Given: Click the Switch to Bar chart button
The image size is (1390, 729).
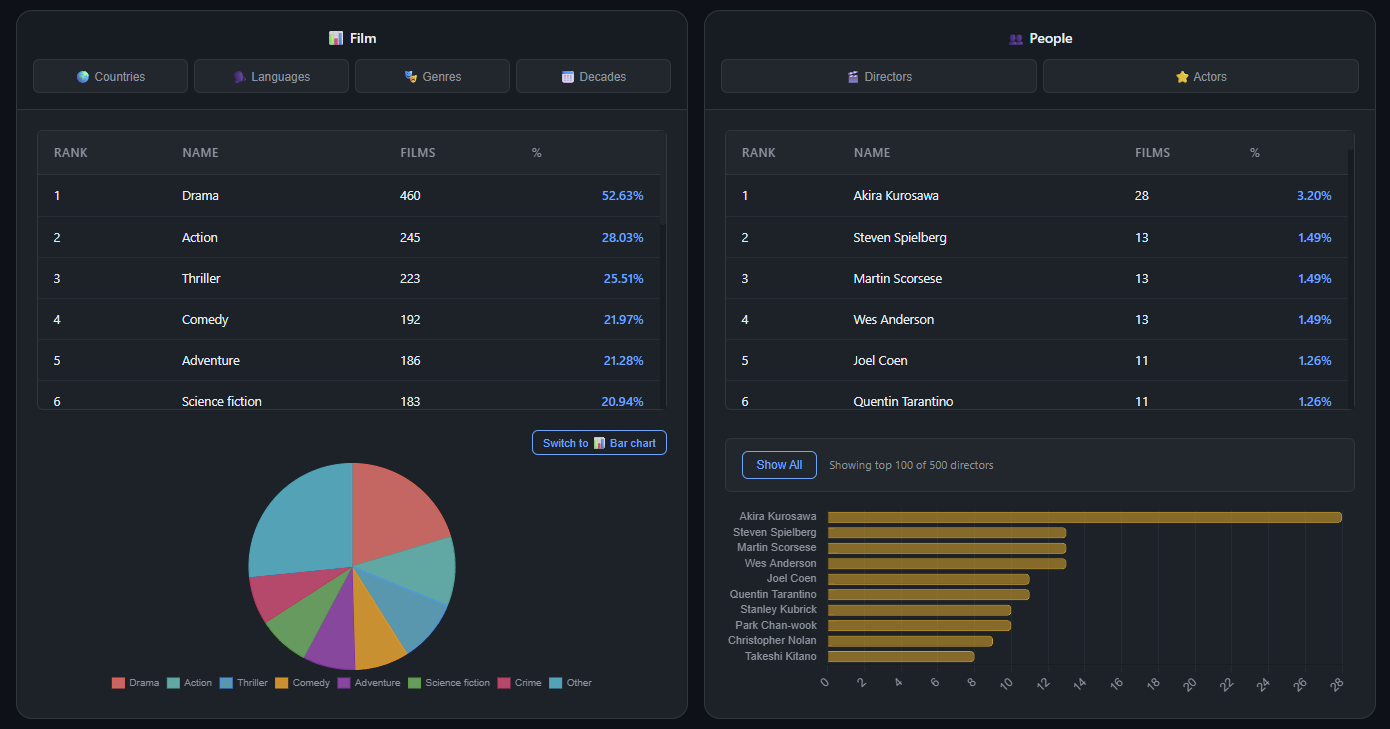Looking at the screenshot, I should point(599,443).
